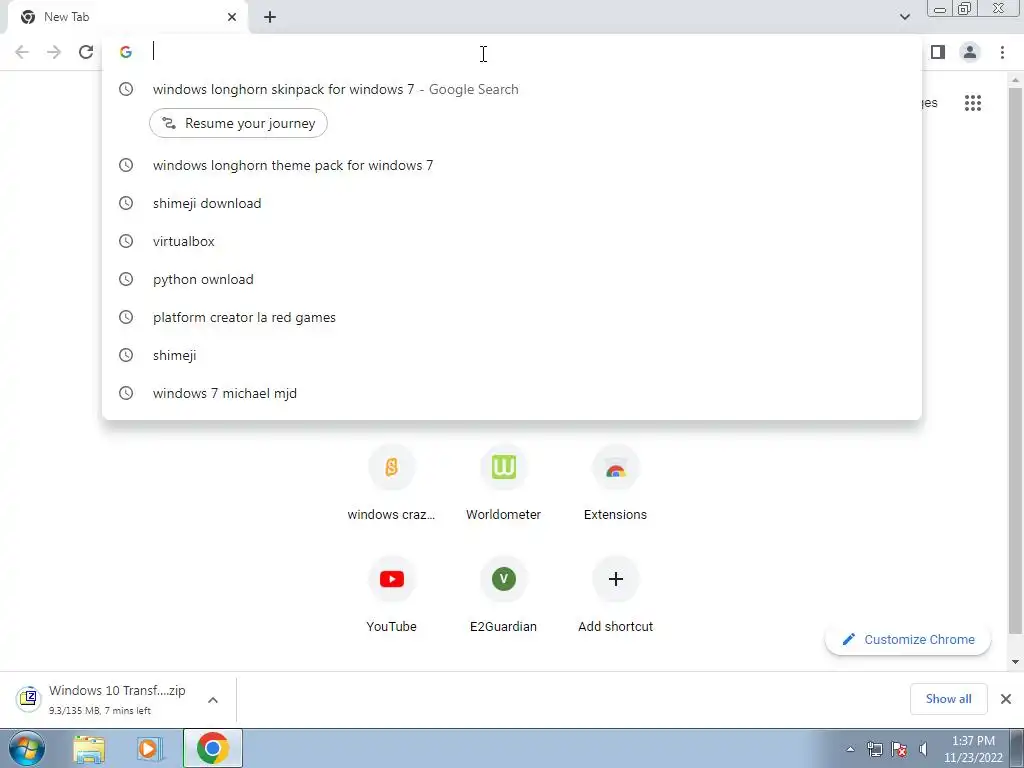Click Show all downloads

(x=948, y=699)
